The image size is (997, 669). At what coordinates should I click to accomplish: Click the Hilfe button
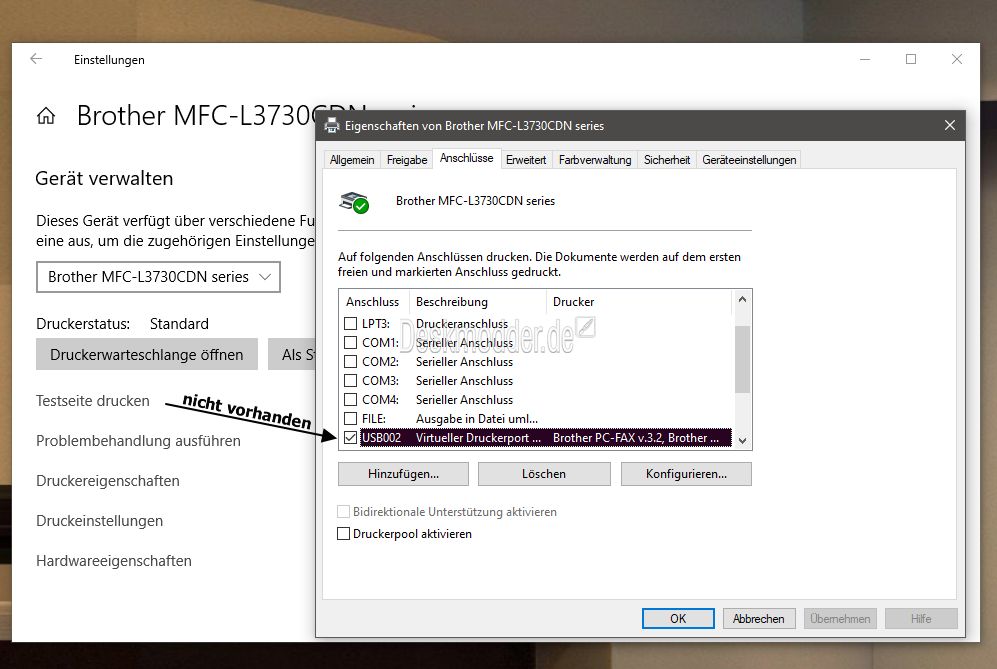921,619
